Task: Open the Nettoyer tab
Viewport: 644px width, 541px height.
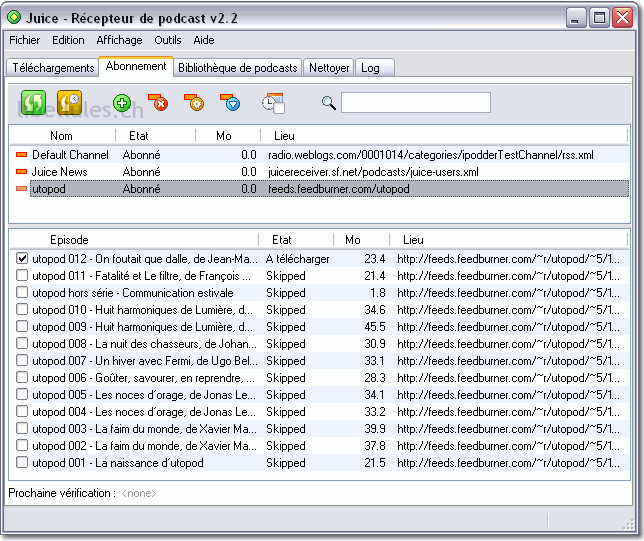Action: pos(329,68)
